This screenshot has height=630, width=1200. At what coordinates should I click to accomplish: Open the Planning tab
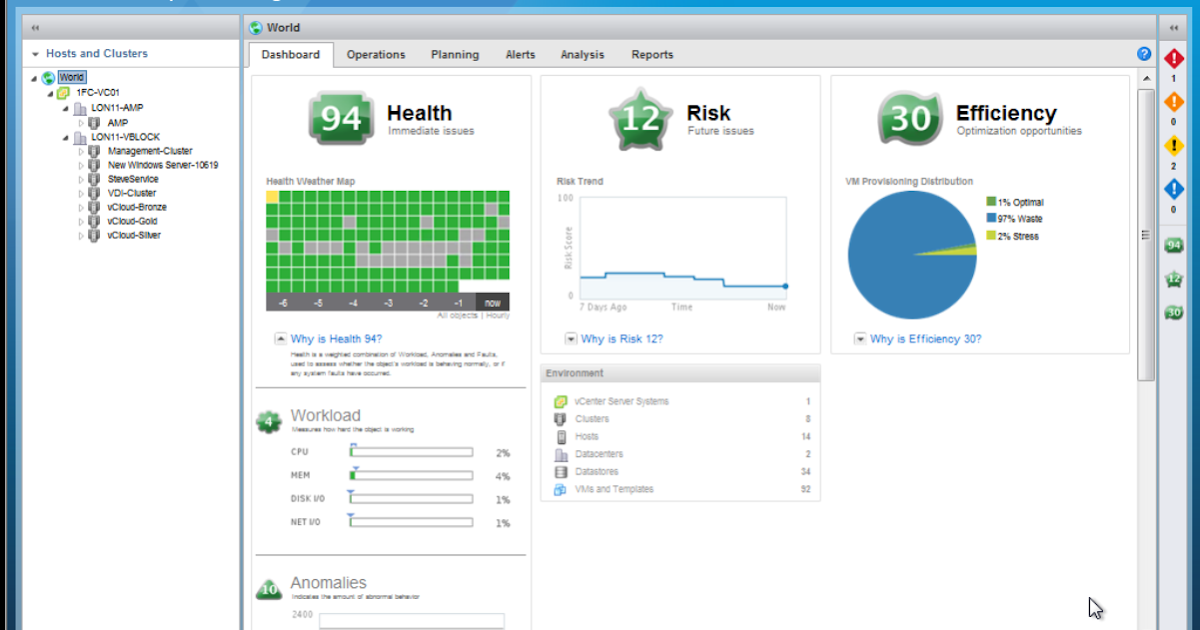[x=455, y=55]
